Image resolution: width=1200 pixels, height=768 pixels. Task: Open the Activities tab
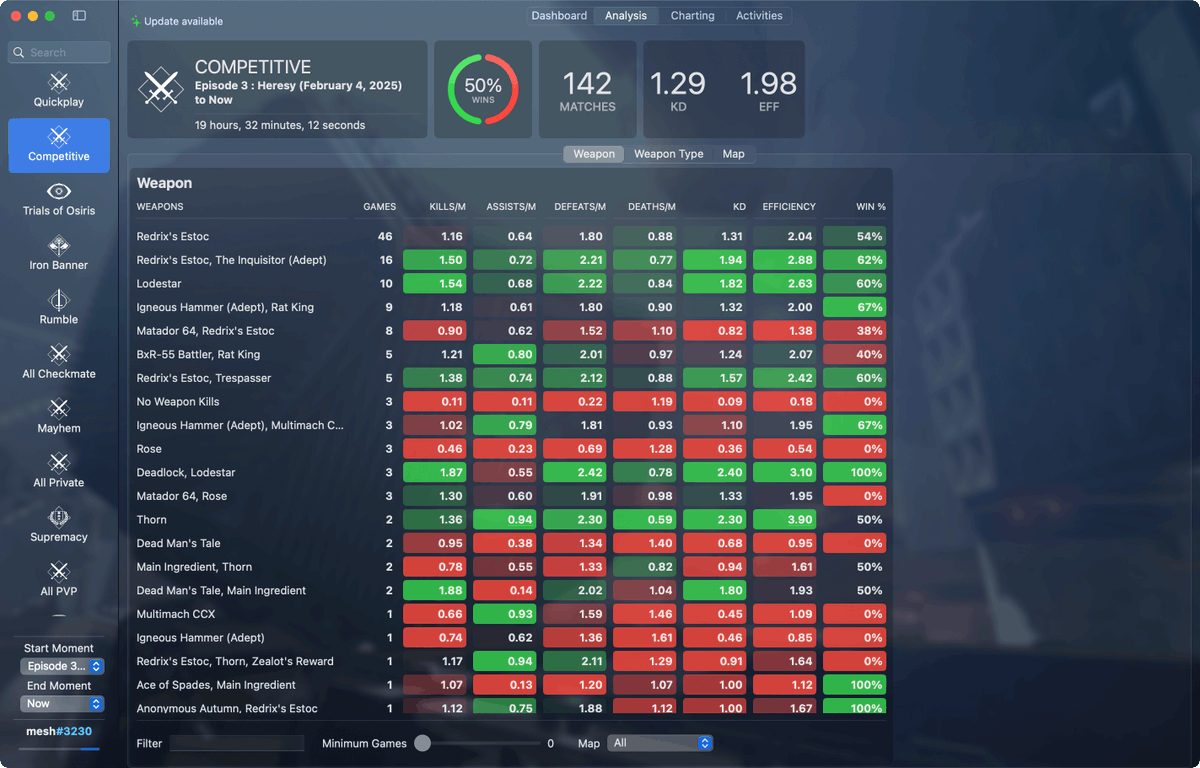point(759,15)
